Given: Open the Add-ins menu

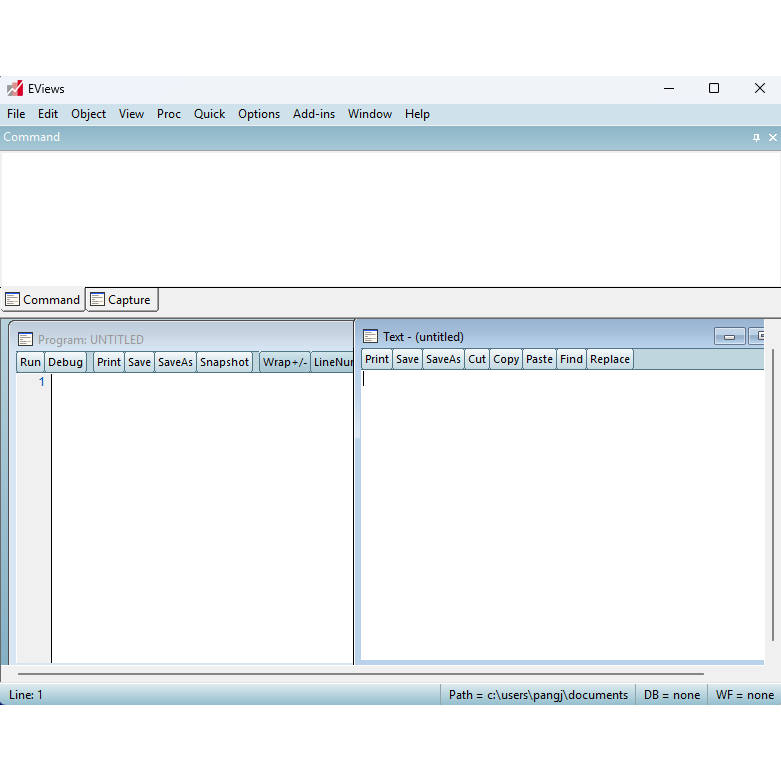Looking at the screenshot, I should (313, 114).
